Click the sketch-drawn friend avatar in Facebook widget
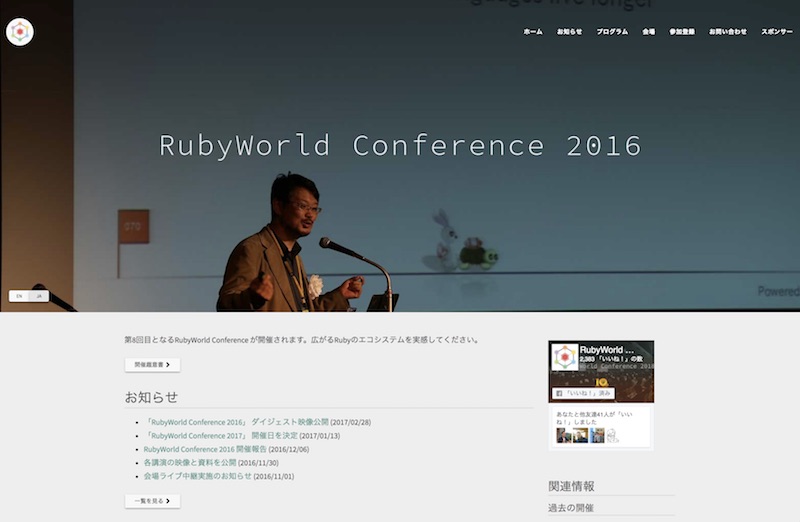The width and height of the screenshot is (800, 522). [x=613, y=435]
